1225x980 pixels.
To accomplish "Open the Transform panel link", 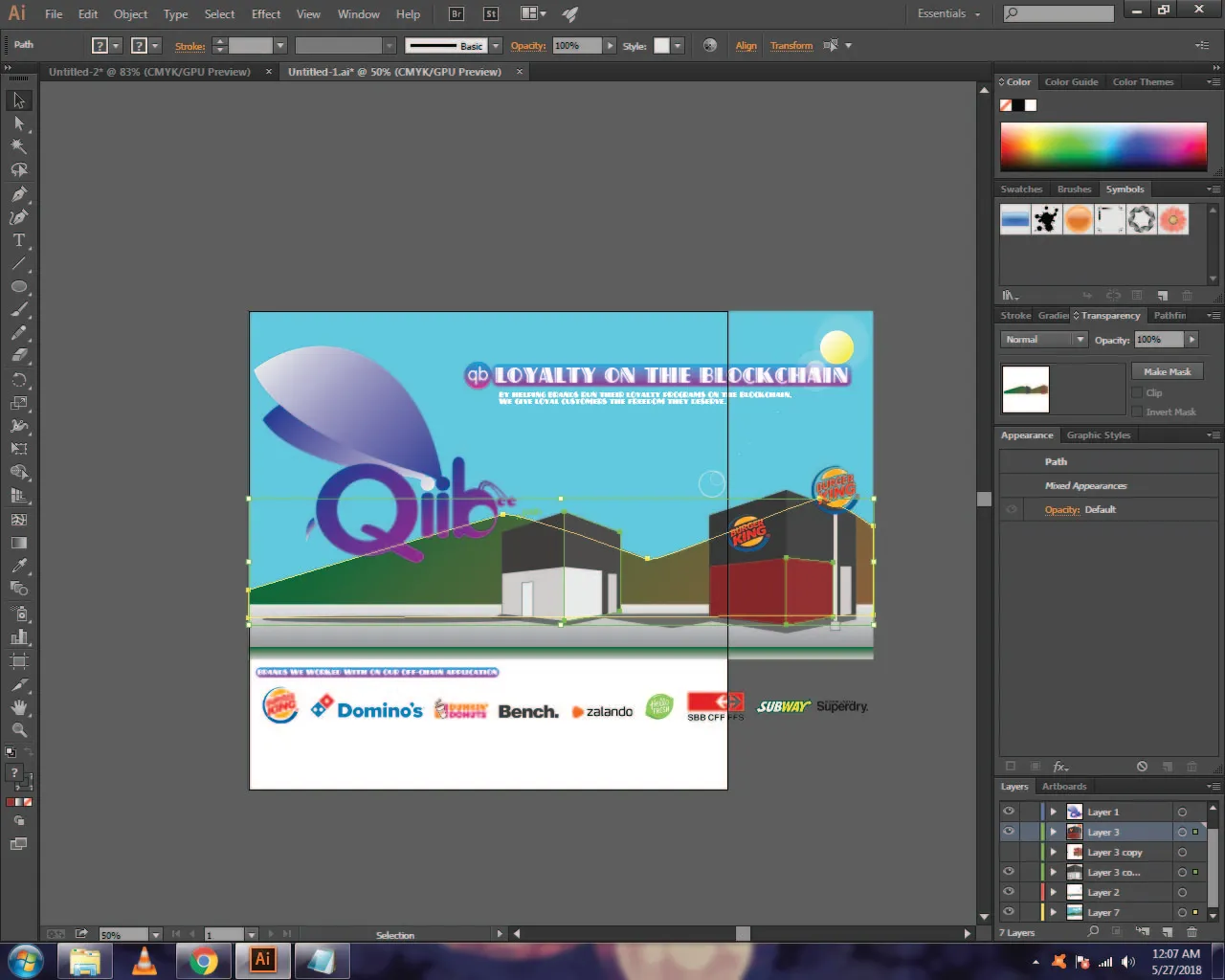I will pyautogui.click(x=791, y=45).
